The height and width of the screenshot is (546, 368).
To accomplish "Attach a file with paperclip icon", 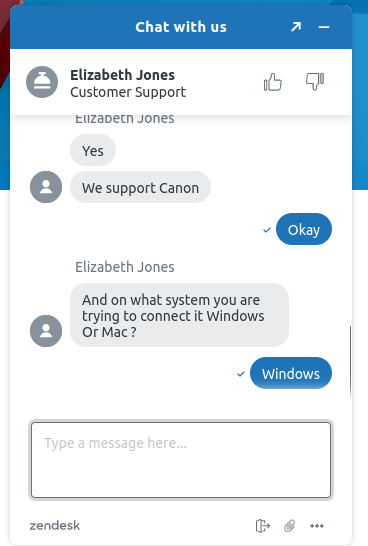I will pyautogui.click(x=289, y=525).
